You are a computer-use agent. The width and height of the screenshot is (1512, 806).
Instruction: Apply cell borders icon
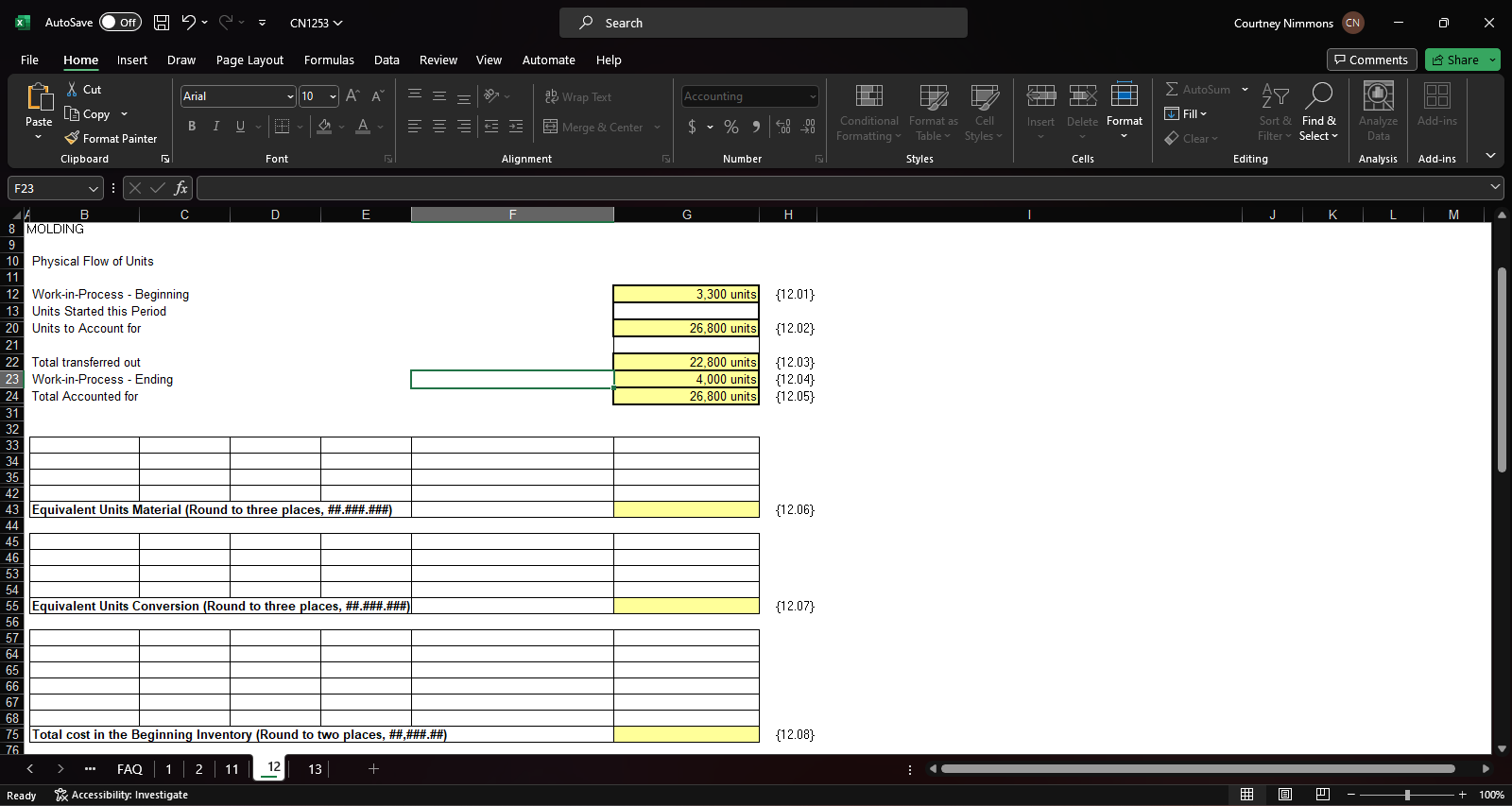point(282,127)
